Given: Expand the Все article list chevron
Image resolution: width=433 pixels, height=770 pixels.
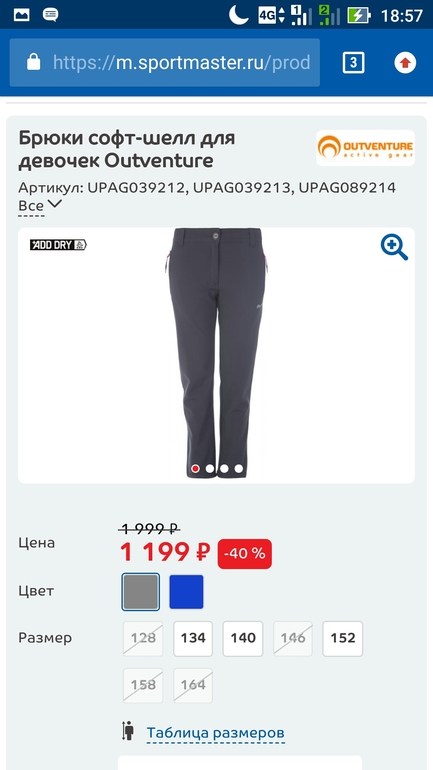Looking at the screenshot, I should (x=54, y=204).
